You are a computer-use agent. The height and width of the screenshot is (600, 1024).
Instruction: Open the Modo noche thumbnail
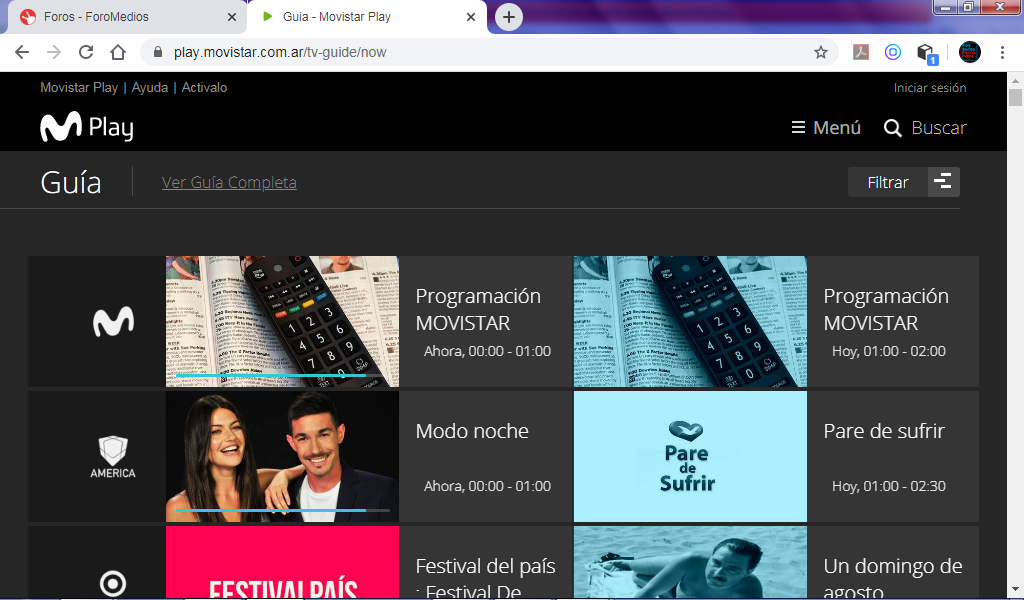tap(282, 456)
